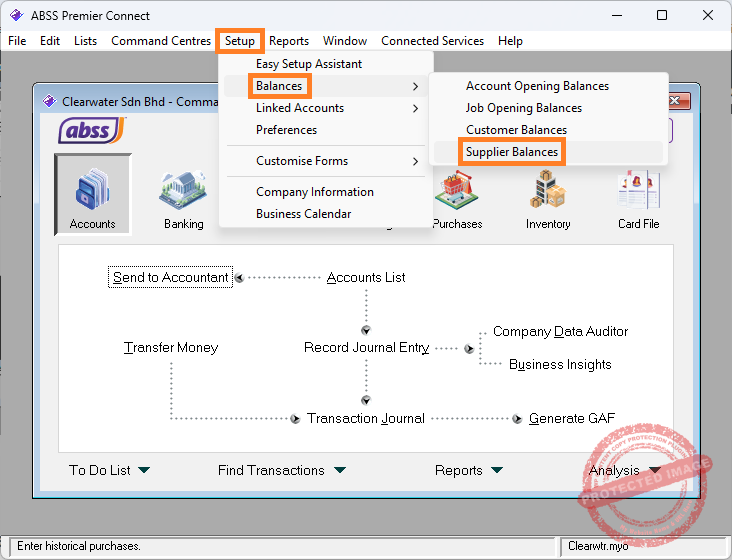Open the Analysis dropdown arrow
The width and height of the screenshot is (732, 560).
pyautogui.click(x=655, y=470)
